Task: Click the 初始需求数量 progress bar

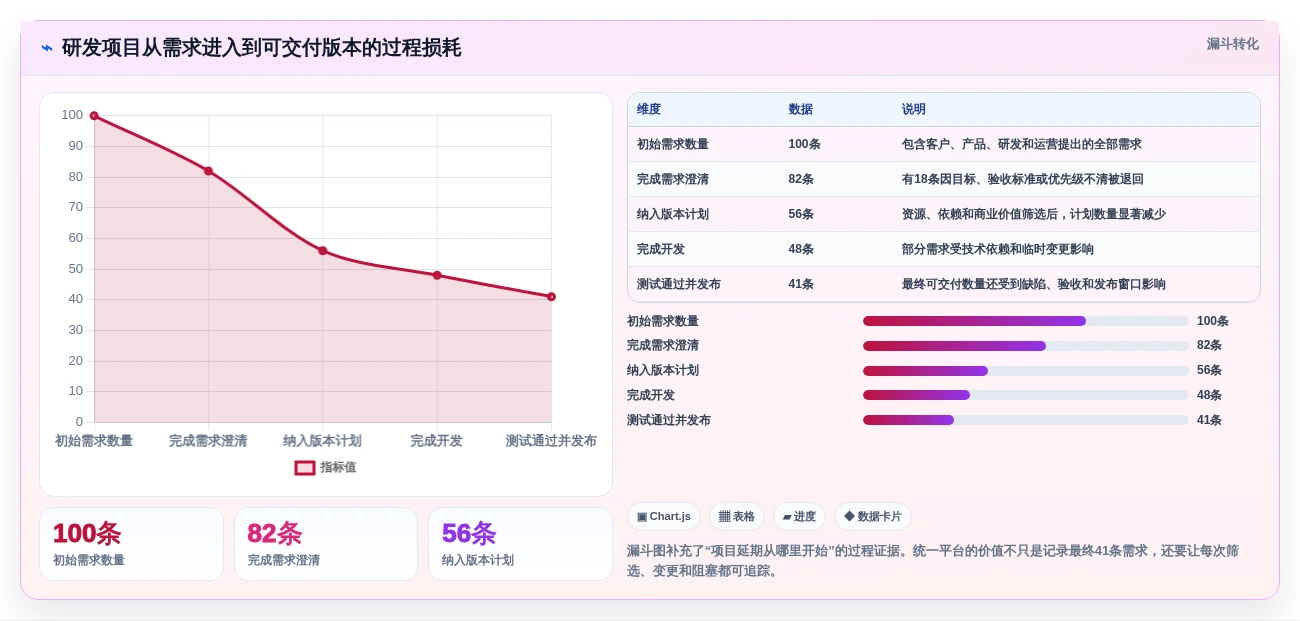Action: (1026, 321)
